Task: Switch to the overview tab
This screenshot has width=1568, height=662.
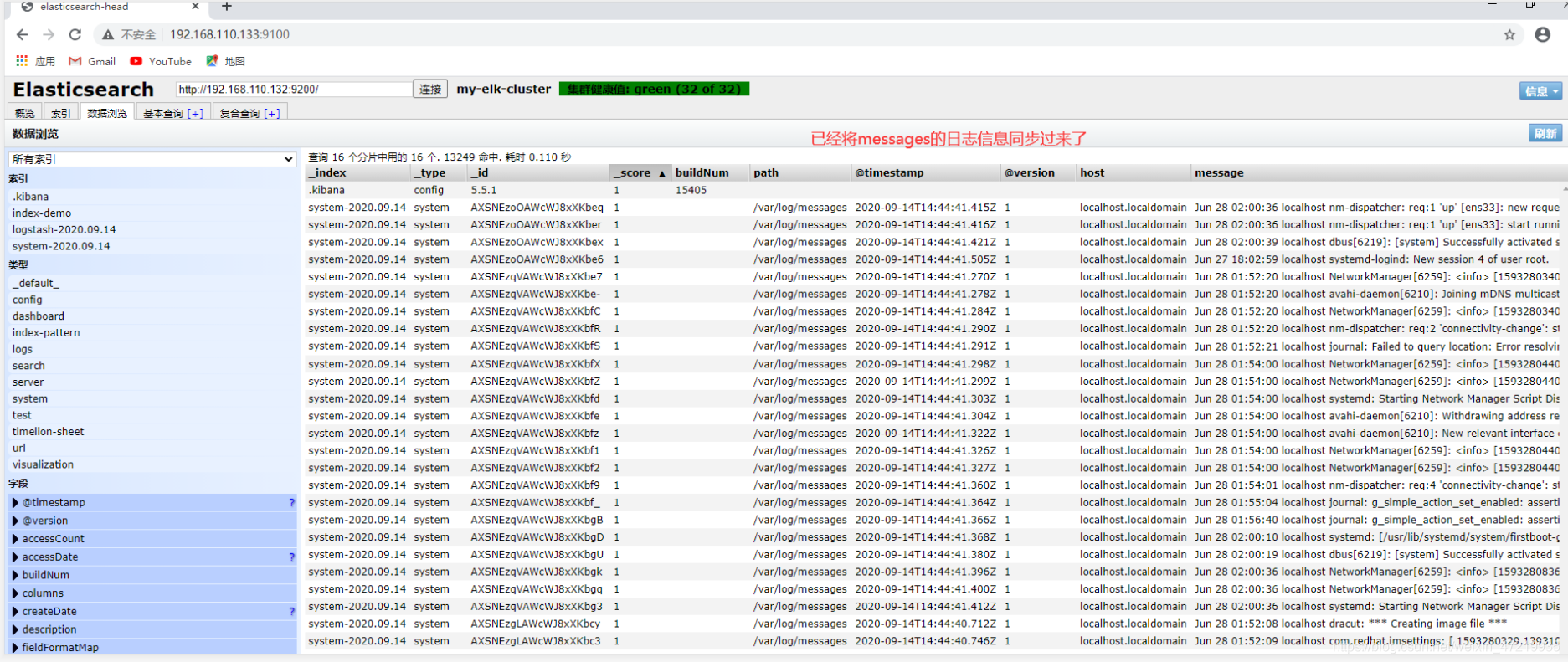Action: tap(24, 113)
